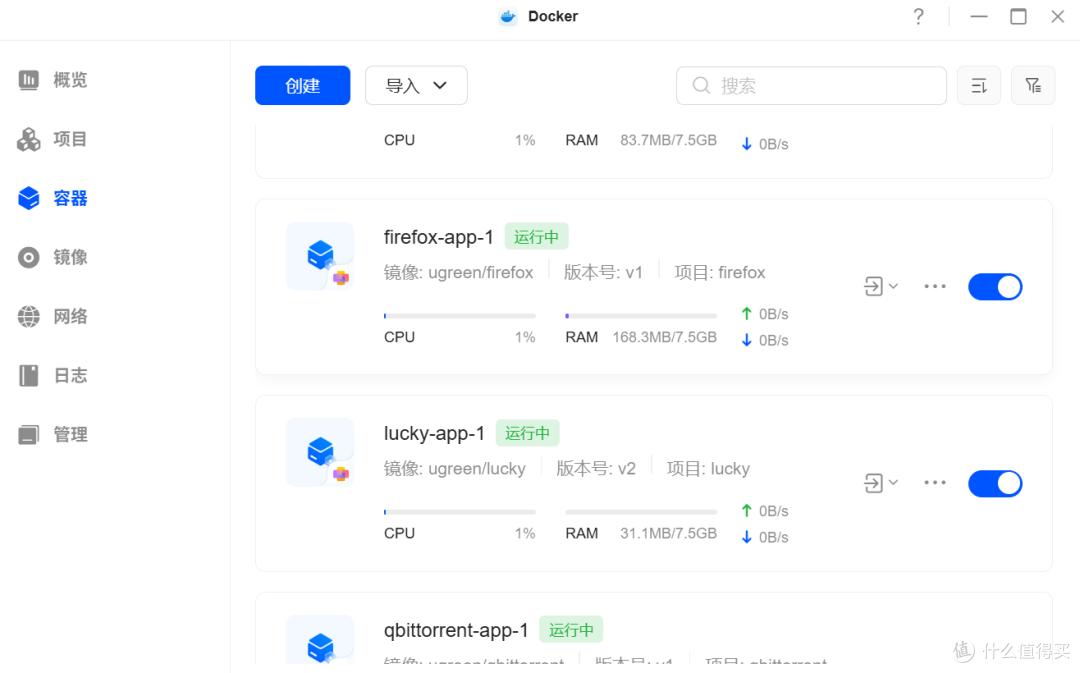Switch to the 网络 network section
This screenshot has height=673, width=1080.
[x=53, y=317]
